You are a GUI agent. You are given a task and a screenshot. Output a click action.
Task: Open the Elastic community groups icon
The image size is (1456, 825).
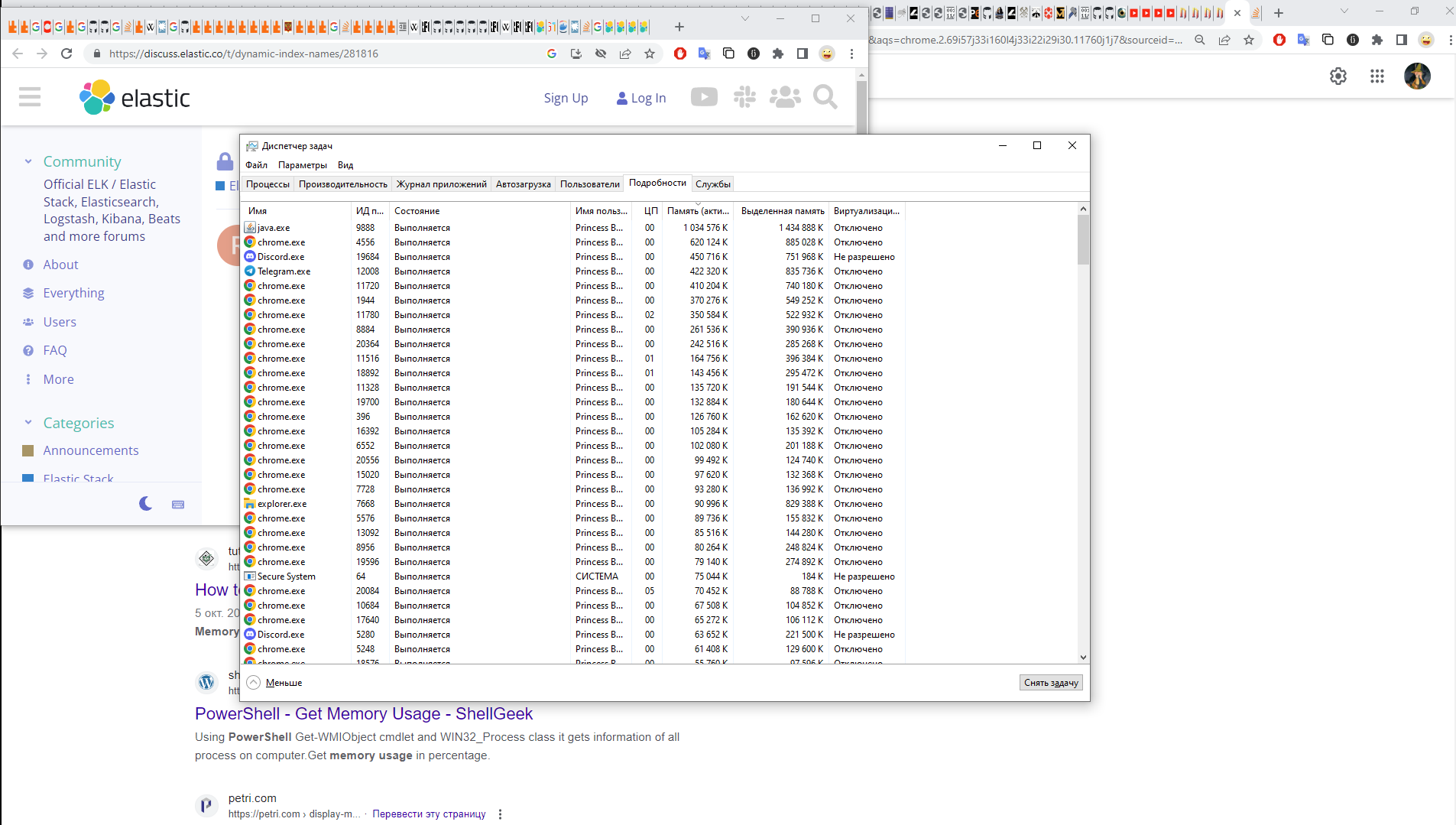tap(785, 97)
